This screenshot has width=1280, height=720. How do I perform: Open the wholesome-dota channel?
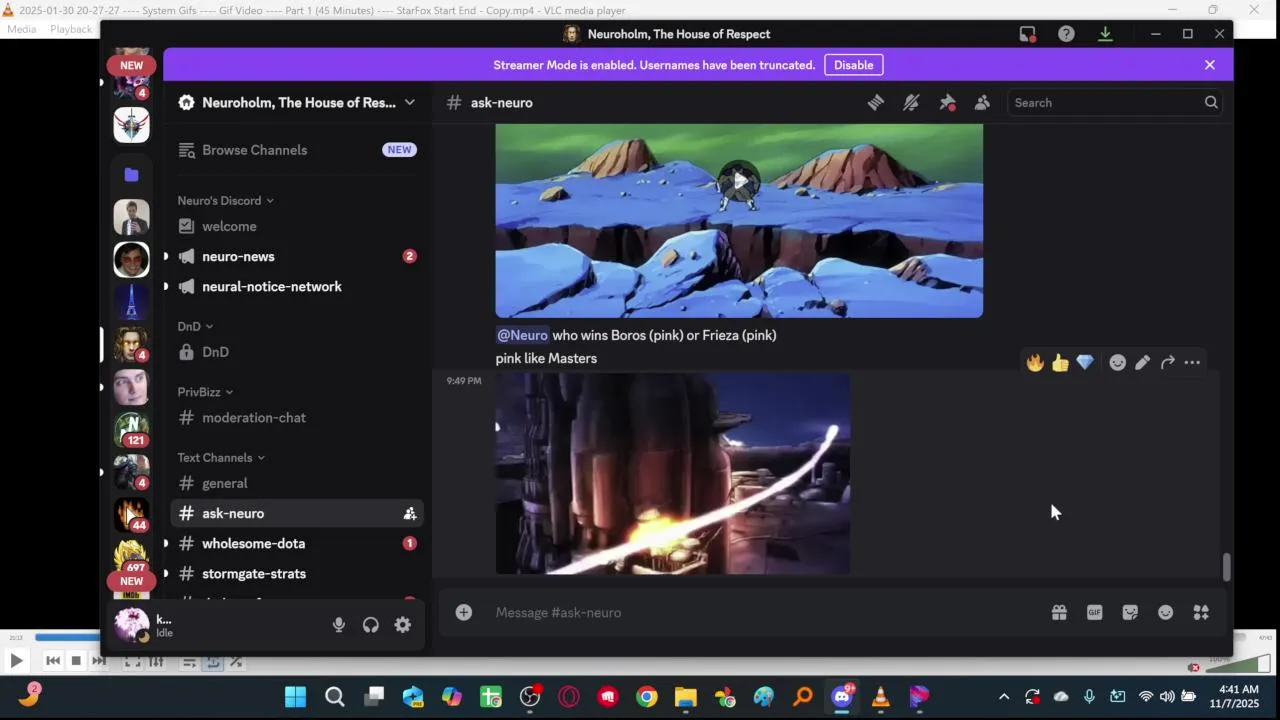point(297,544)
